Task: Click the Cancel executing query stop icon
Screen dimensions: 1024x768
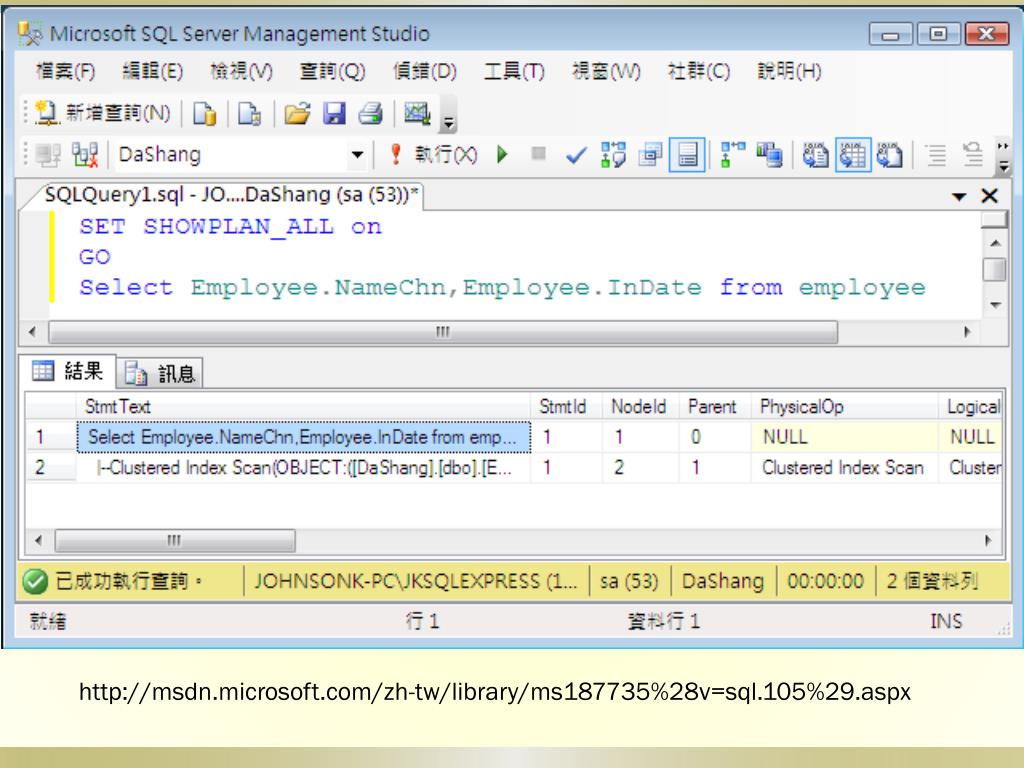Action: (x=539, y=153)
